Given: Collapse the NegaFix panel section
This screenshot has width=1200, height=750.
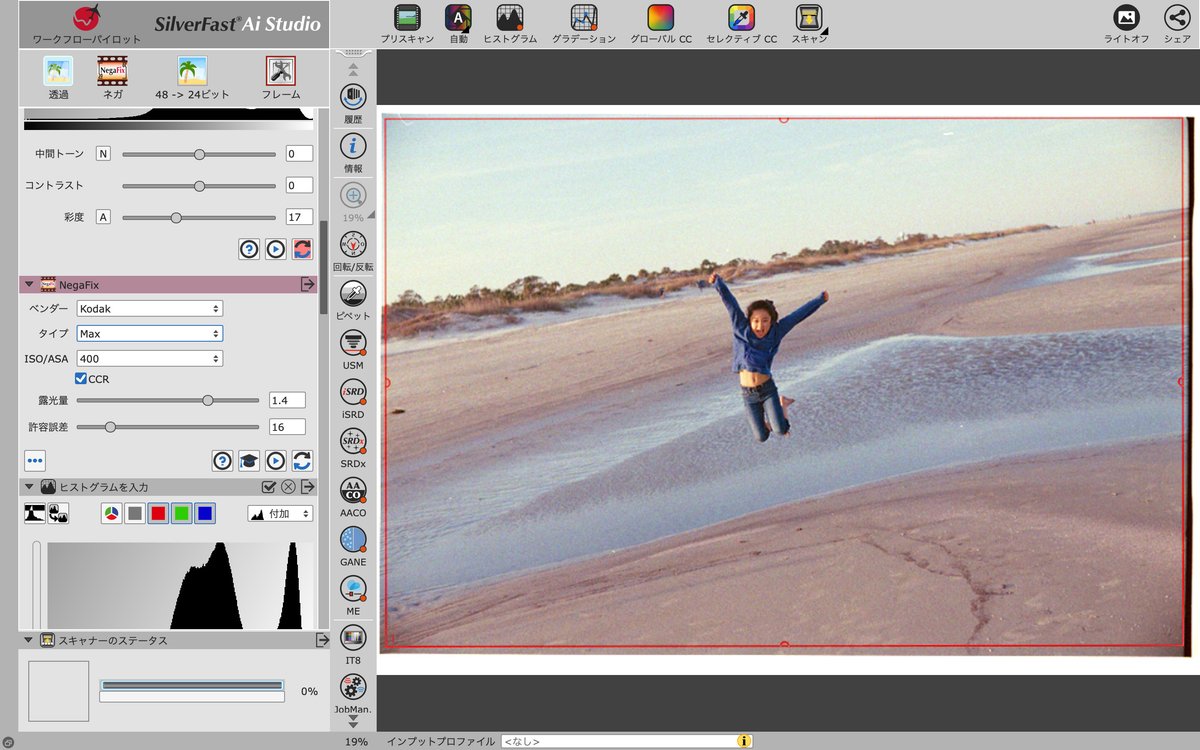Looking at the screenshot, I should click(29, 285).
